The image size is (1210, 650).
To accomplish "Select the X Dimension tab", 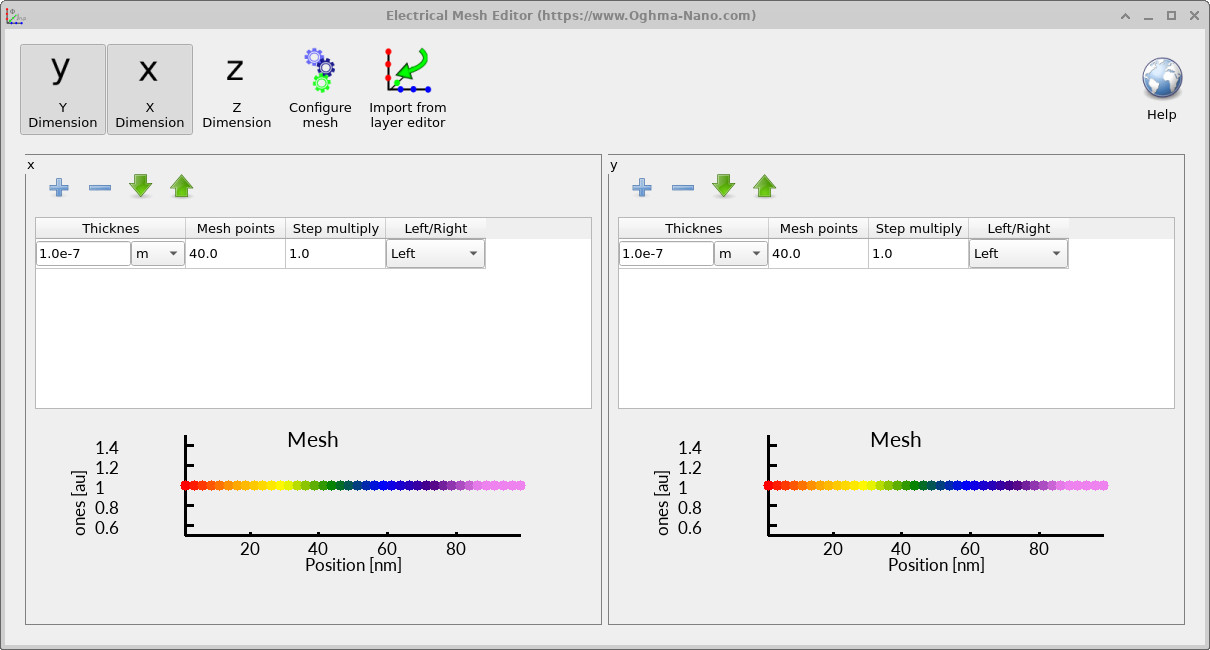I will (x=149, y=89).
